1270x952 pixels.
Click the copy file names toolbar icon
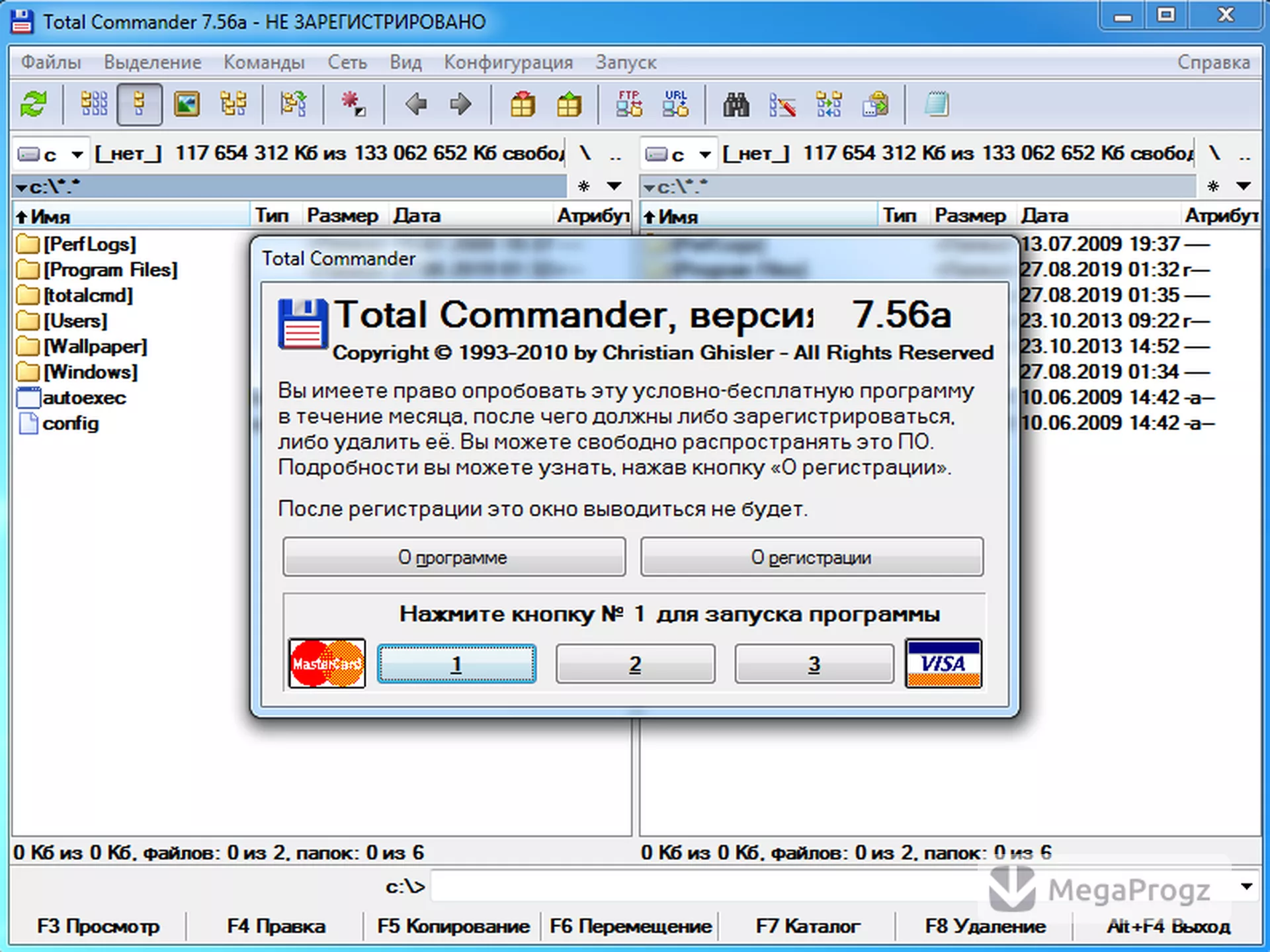(x=875, y=105)
